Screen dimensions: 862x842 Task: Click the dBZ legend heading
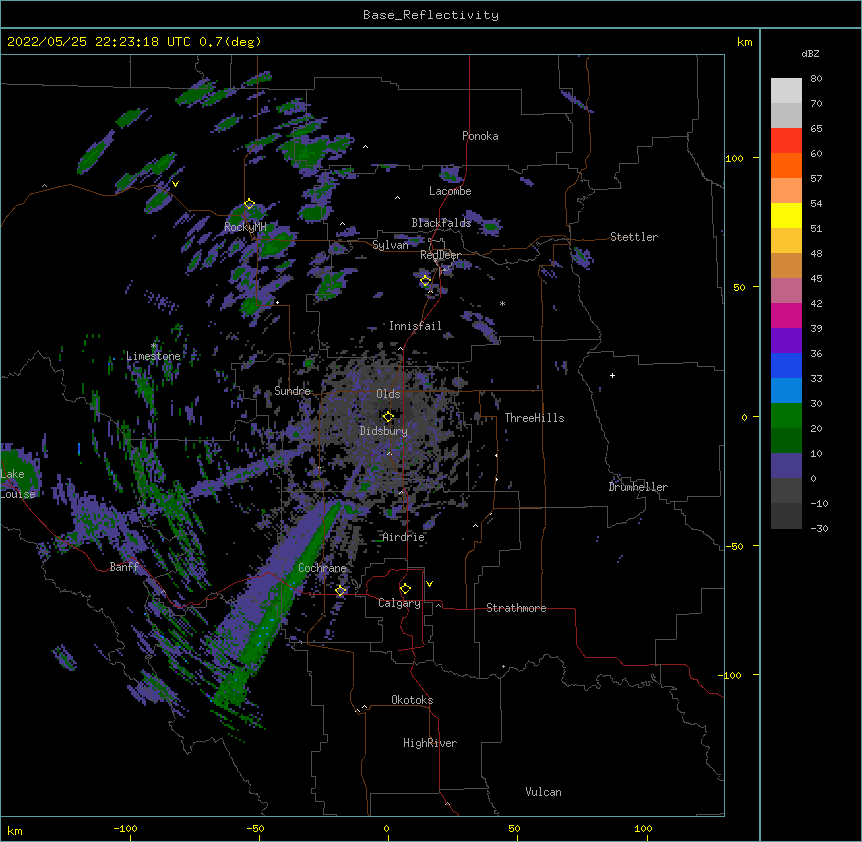coord(810,54)
